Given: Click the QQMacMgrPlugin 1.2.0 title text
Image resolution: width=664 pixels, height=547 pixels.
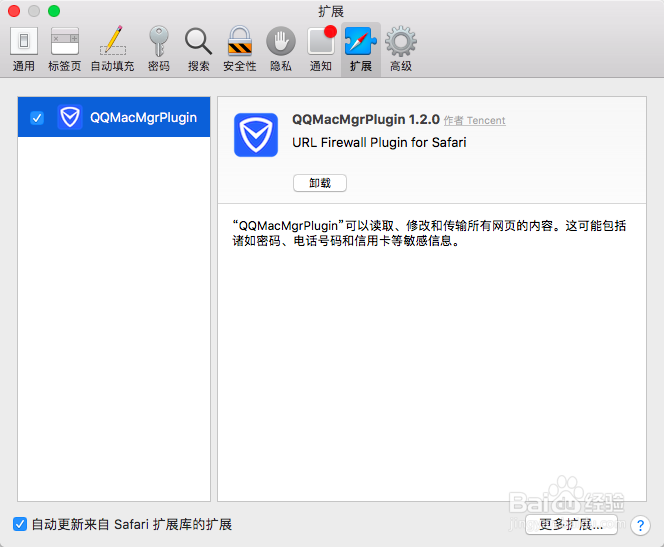Looking at the screenshot, I should [x=366, y=119].
